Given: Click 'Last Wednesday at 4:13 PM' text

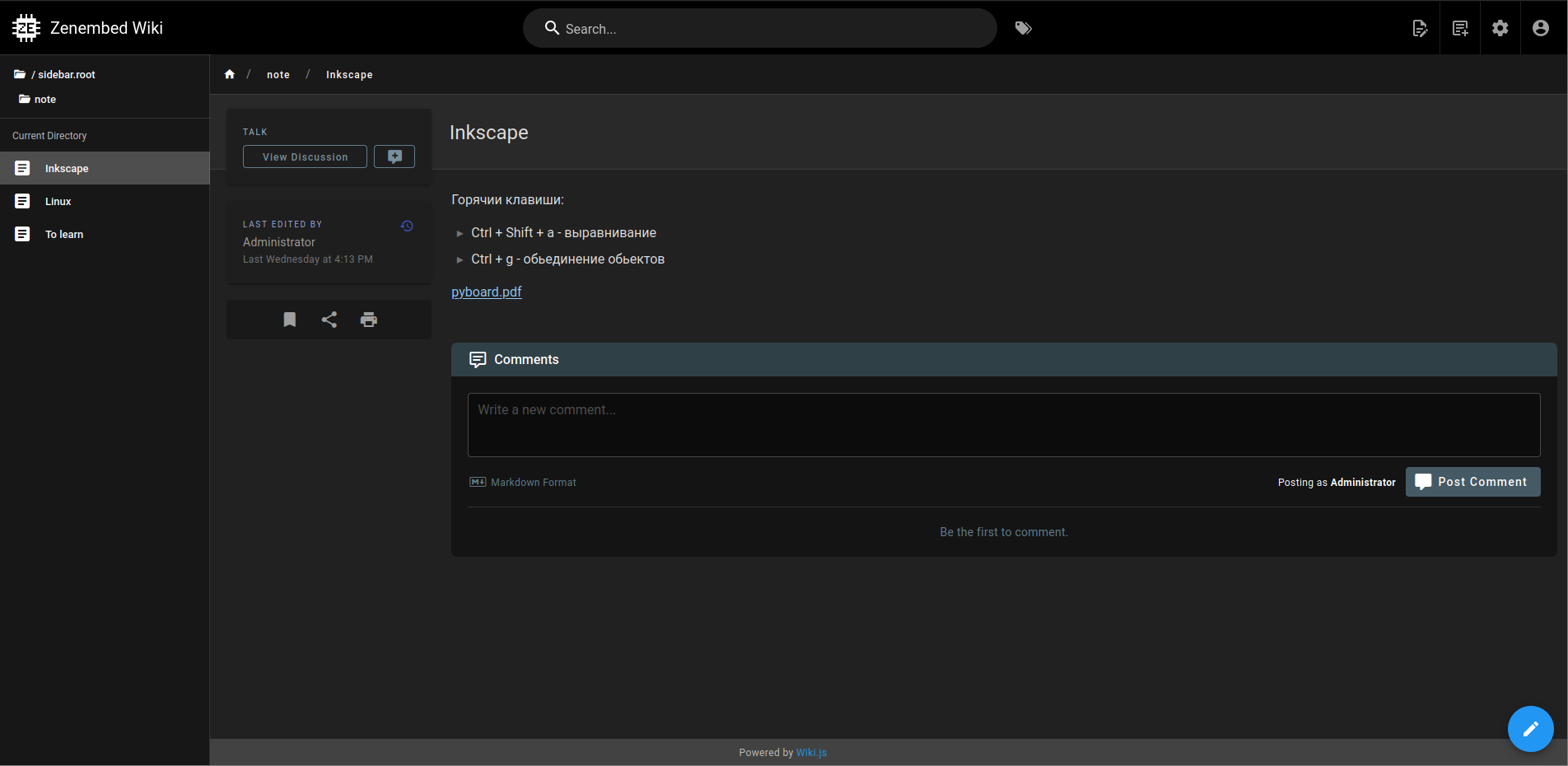Looking at the screenshot, I should point(308,259).
